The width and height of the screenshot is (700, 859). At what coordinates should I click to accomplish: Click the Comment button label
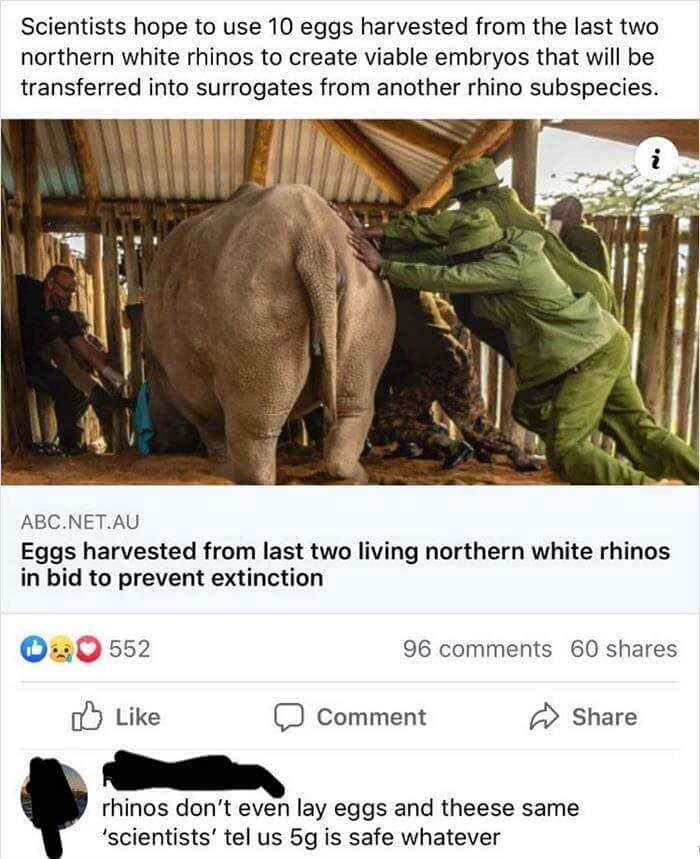click(371, 717)
